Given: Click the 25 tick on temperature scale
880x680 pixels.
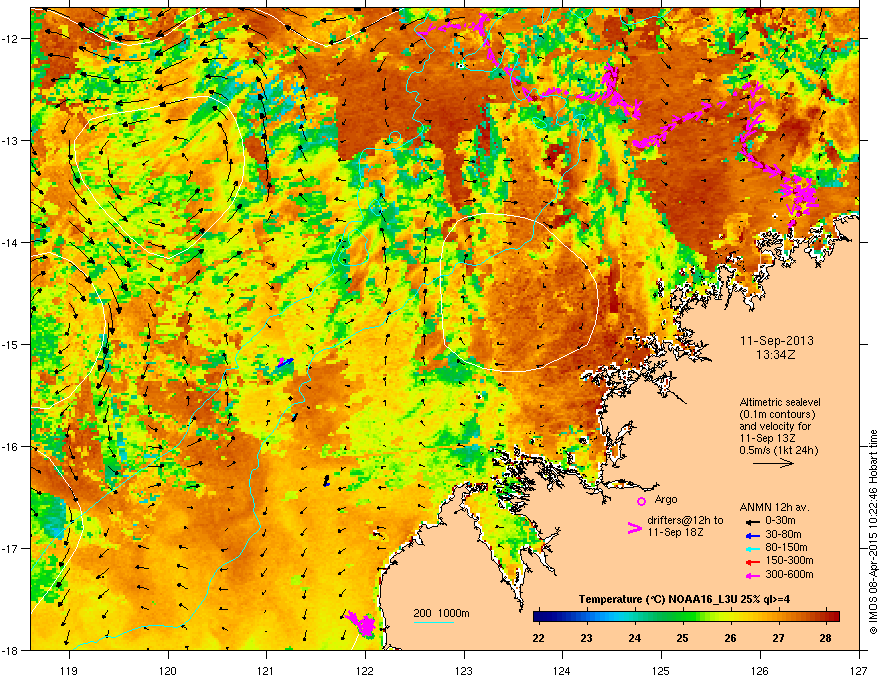Looking at the screenshot, I should [682, 638].
